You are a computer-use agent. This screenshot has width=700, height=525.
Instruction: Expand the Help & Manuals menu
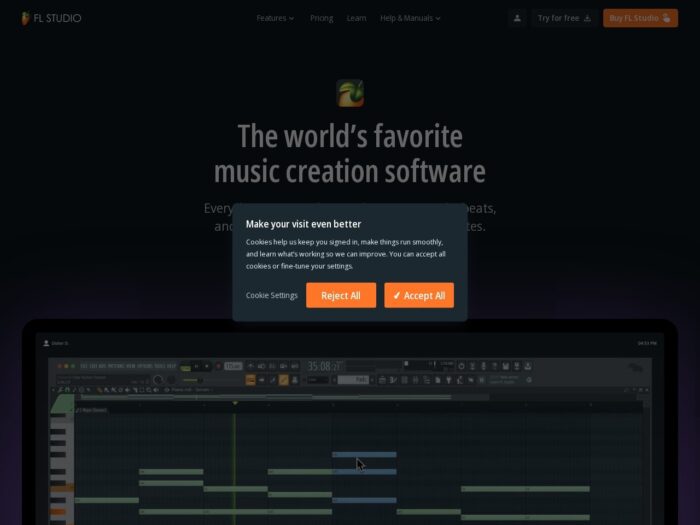[410, 18]
